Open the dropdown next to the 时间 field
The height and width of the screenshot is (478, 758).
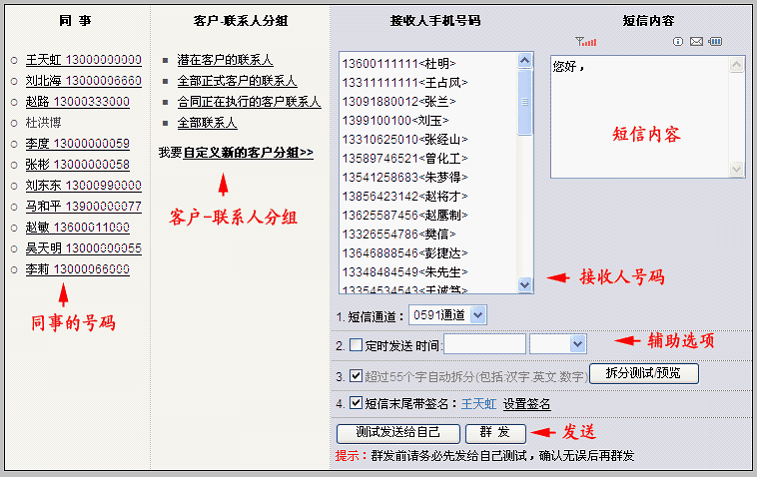(x=557, y=344)
